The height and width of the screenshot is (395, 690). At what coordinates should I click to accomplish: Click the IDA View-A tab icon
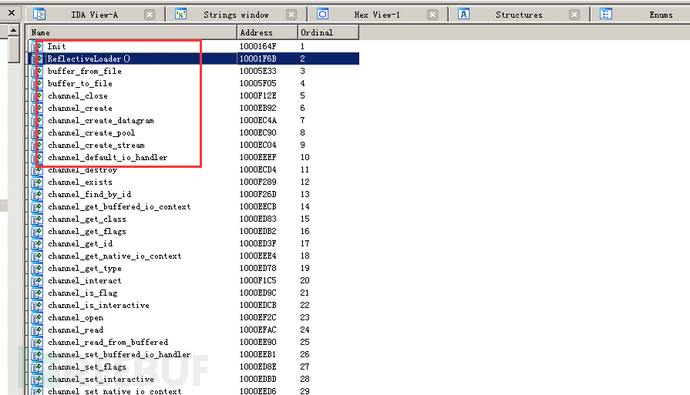39,14
